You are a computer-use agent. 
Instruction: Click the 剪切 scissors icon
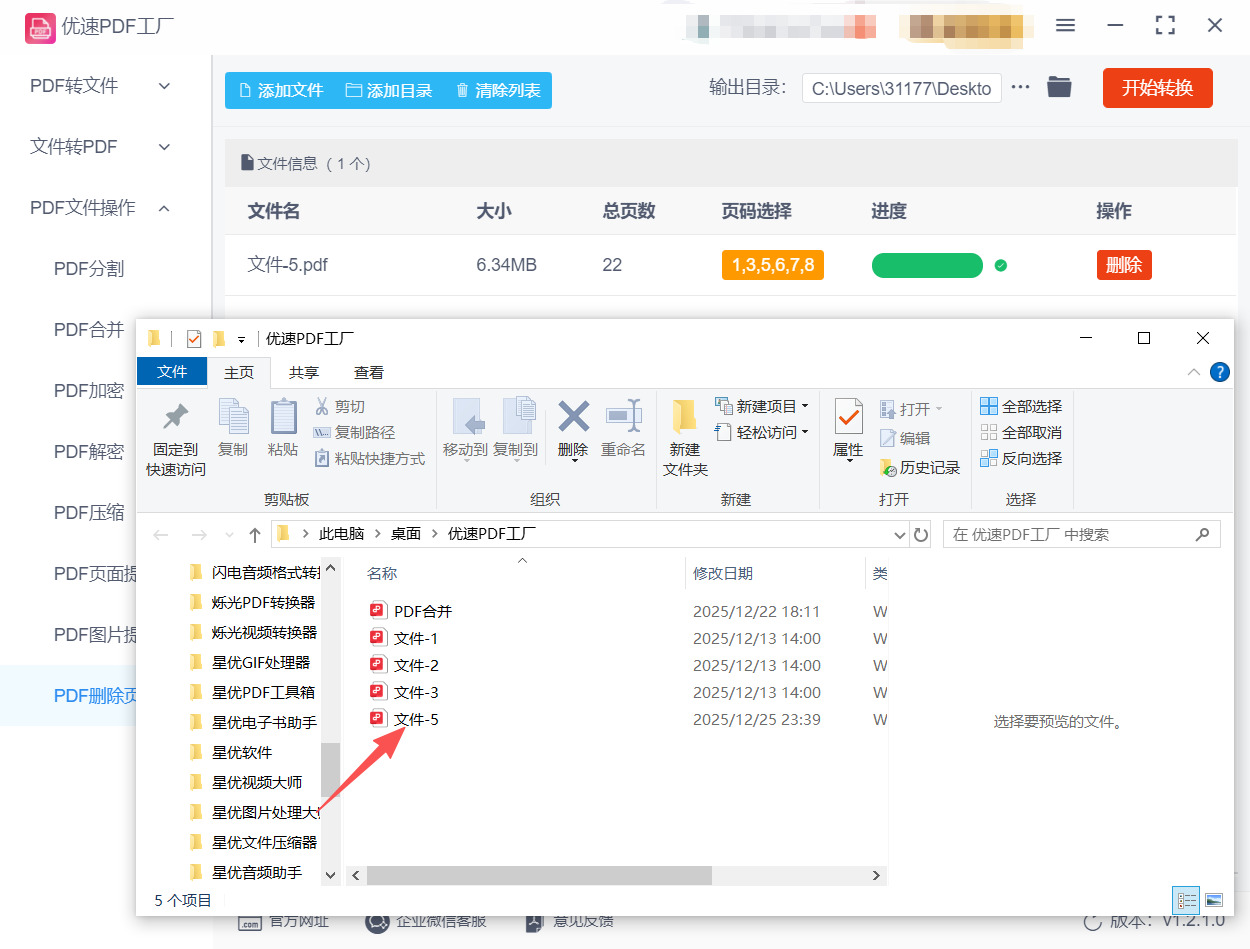pyautogui.click(x=340, y=407)
